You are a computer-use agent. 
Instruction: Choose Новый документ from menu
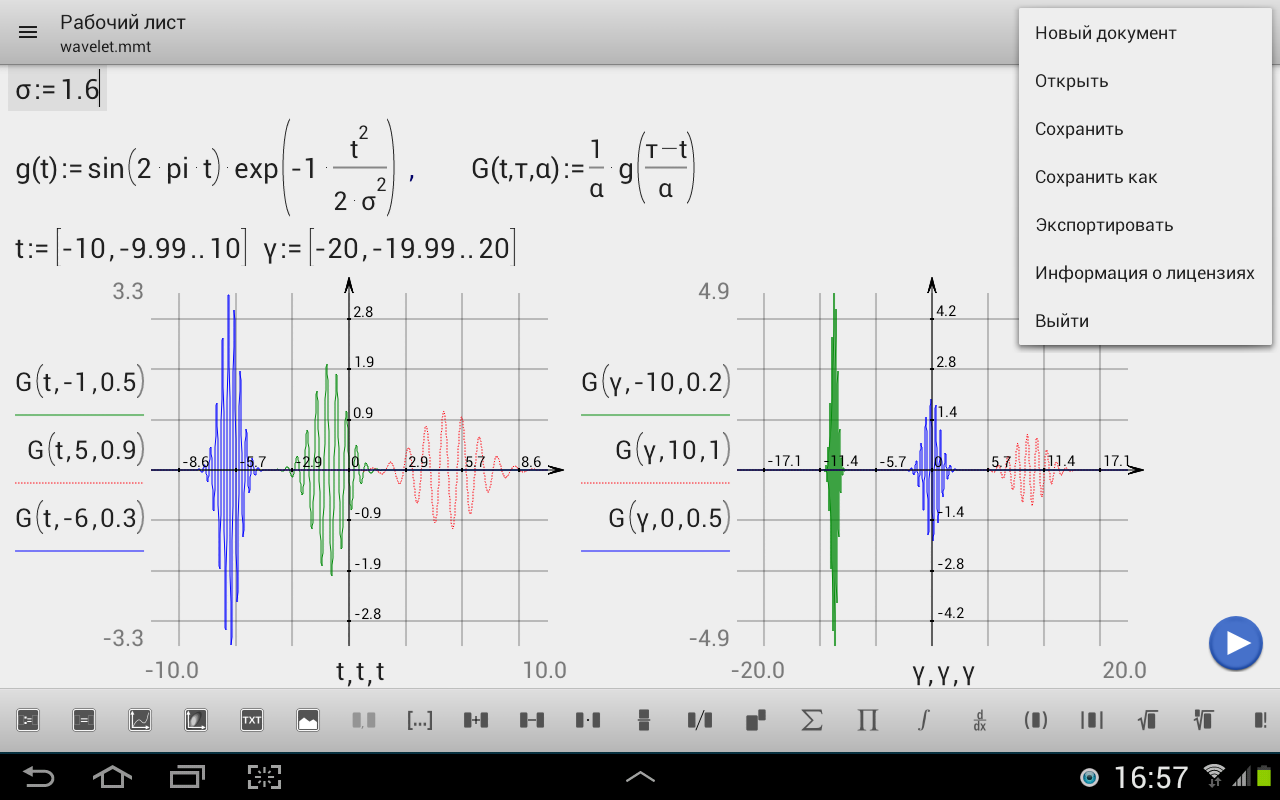1145,33
